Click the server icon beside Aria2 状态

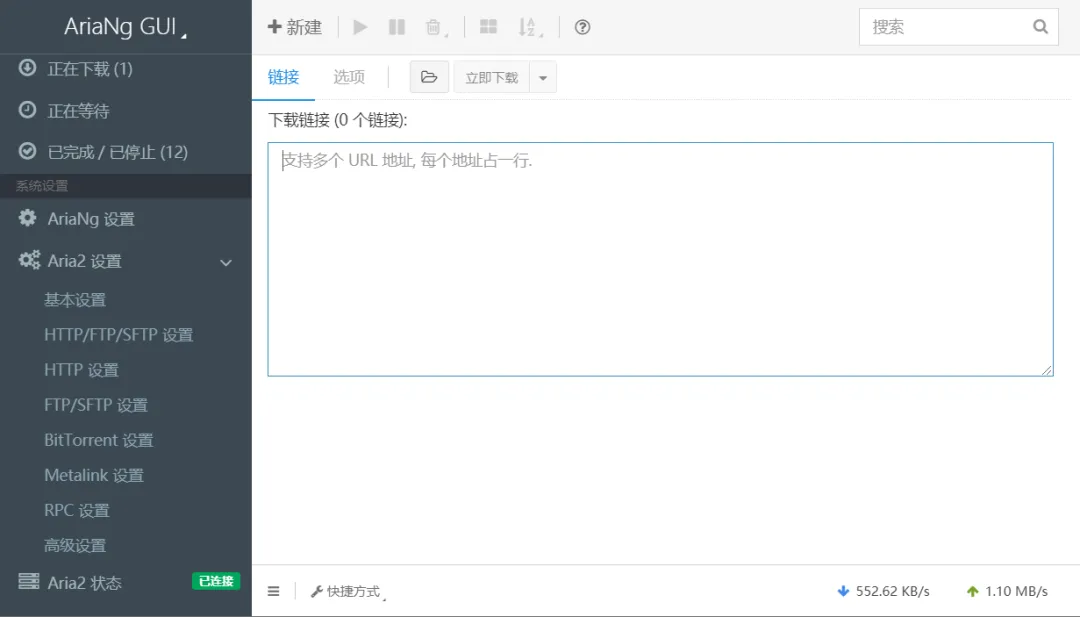28,581
